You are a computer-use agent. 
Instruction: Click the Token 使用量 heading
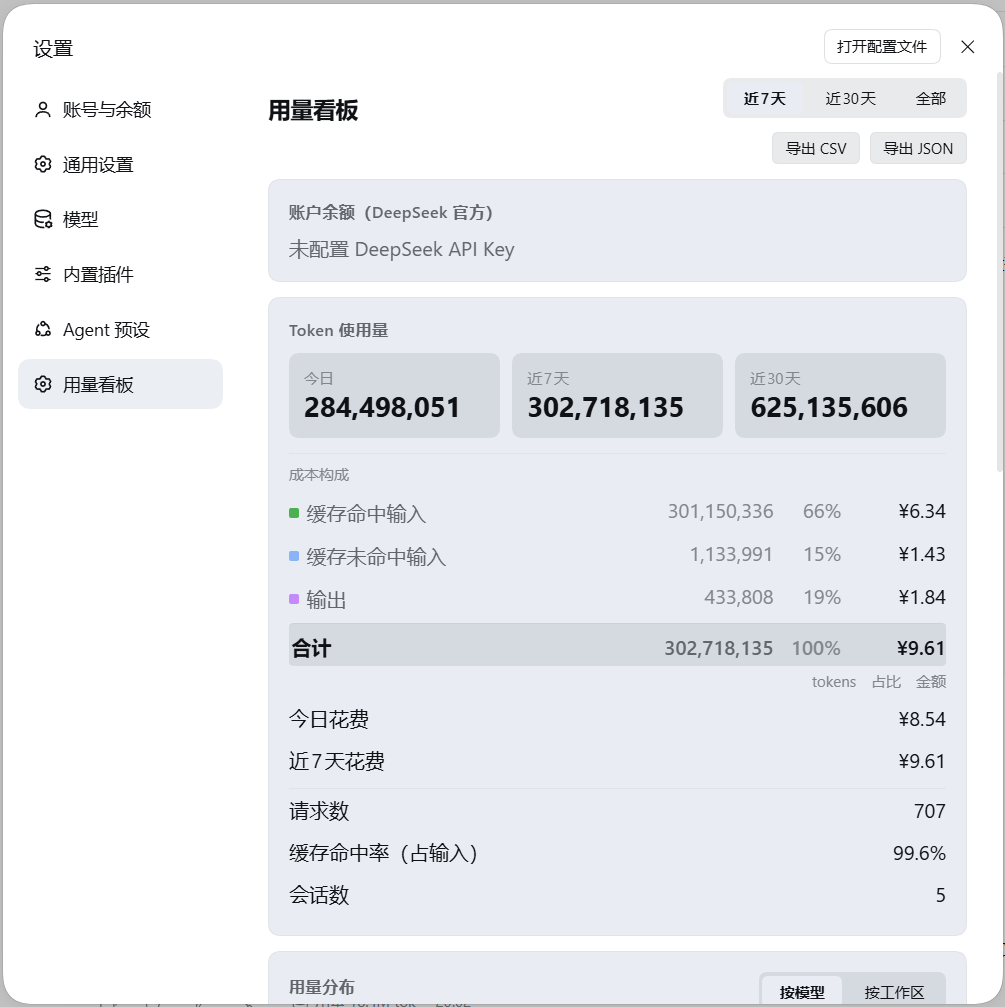tap(338, 331)
